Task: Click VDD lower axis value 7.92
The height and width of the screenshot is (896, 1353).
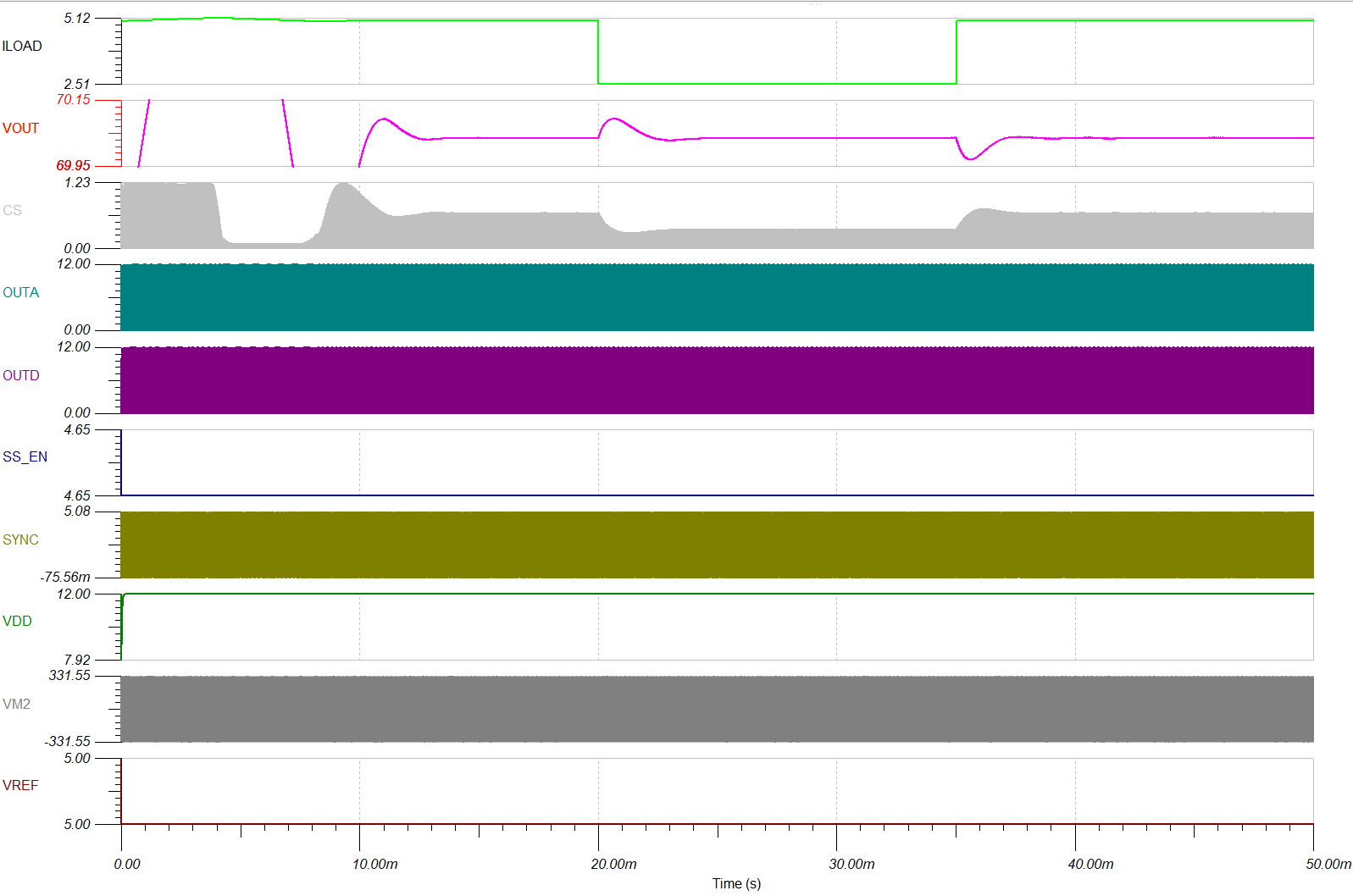Action: pos(77,660)
